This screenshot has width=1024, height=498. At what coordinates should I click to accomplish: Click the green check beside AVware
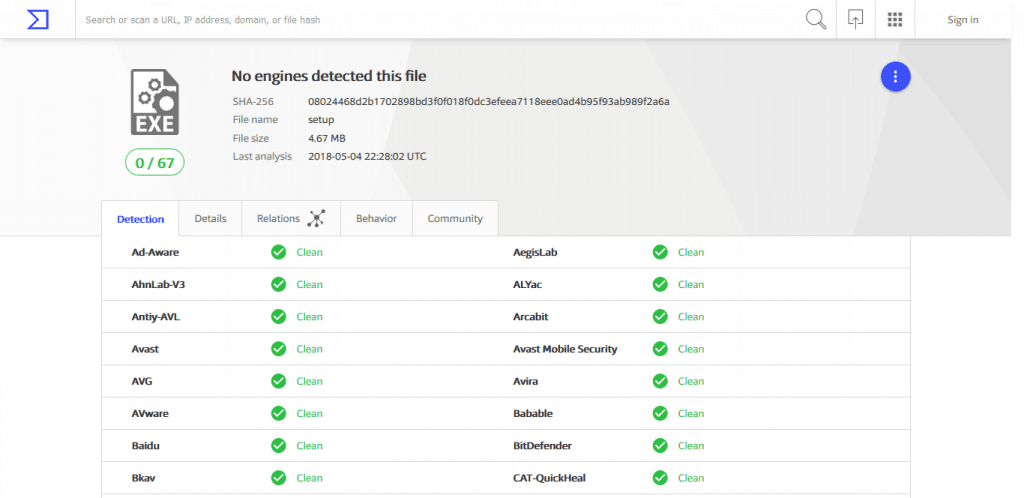[x=279, y=413]
